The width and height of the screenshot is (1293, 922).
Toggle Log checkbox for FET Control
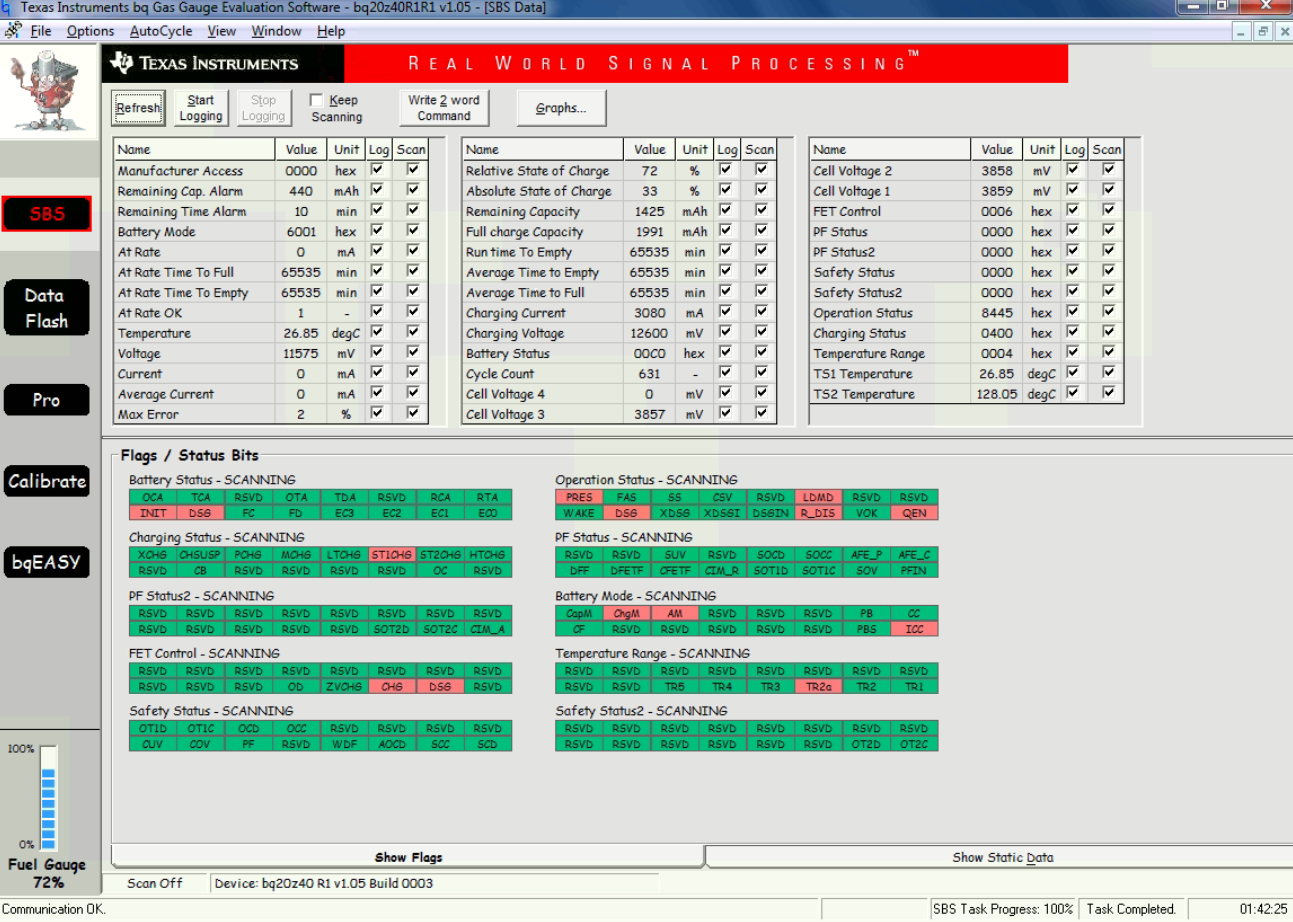pos(1074,211)
